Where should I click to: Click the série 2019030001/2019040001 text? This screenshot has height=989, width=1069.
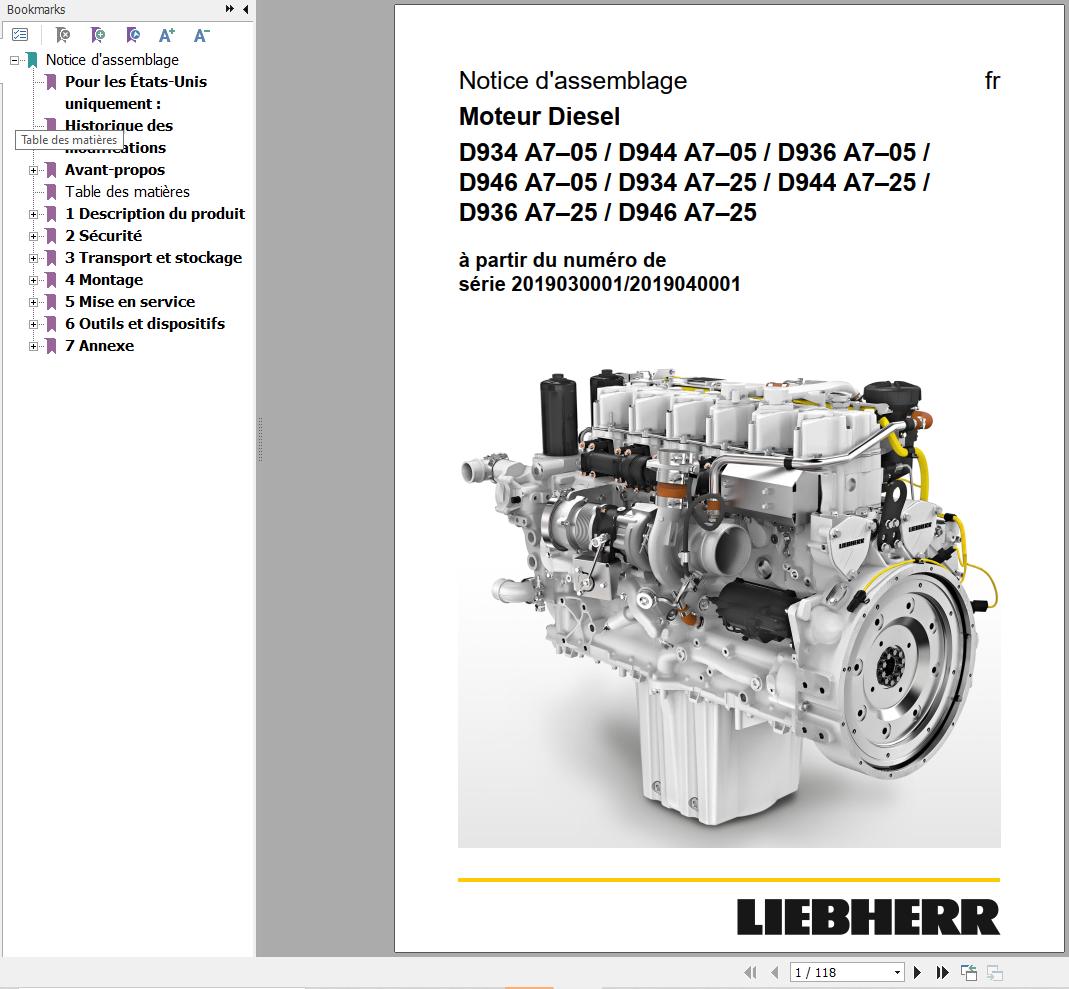click(x=599, y=284)
